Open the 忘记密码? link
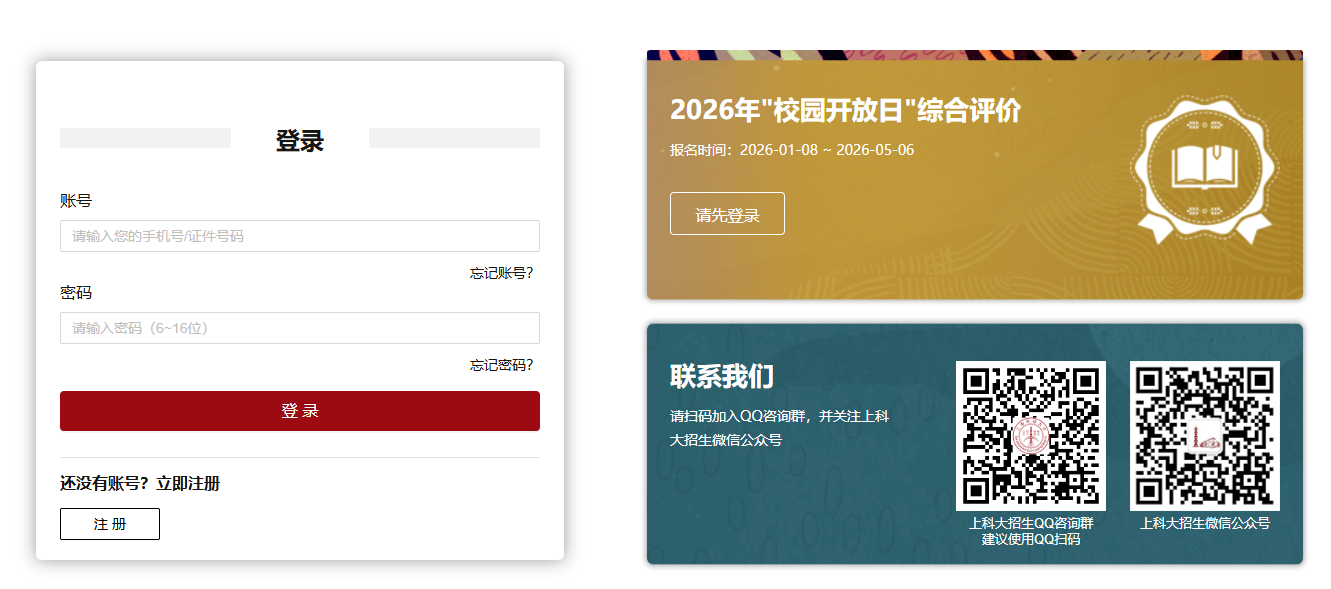 (x=501, y=365)
